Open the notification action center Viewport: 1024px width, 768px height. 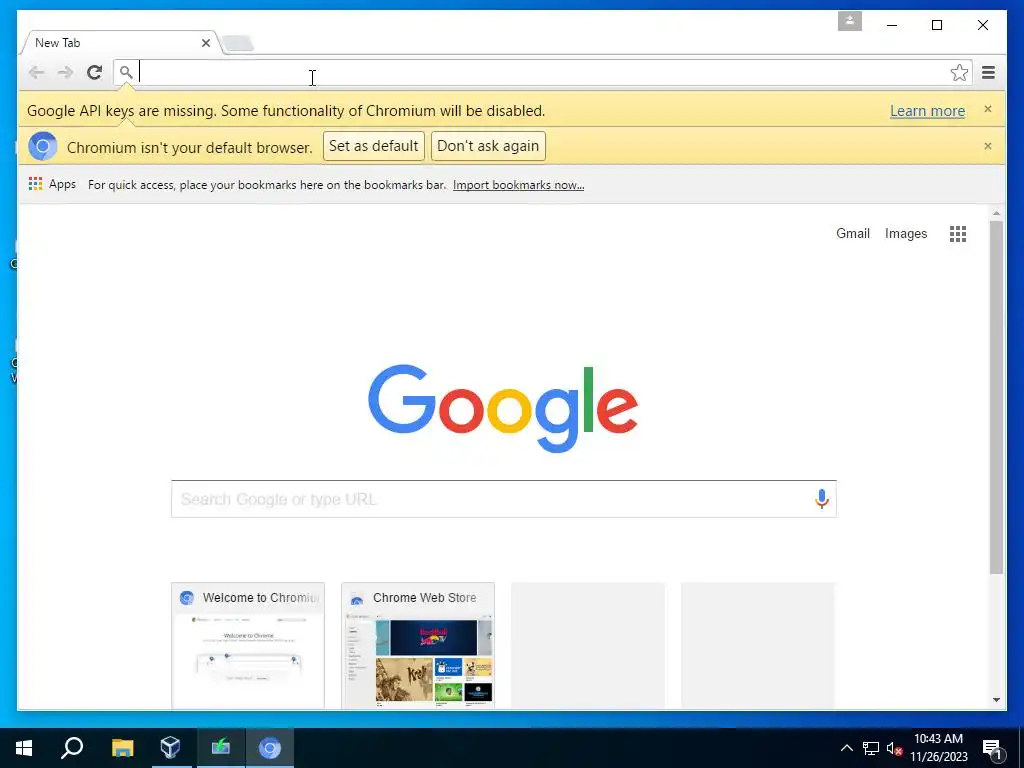click(x=993, y=748)
